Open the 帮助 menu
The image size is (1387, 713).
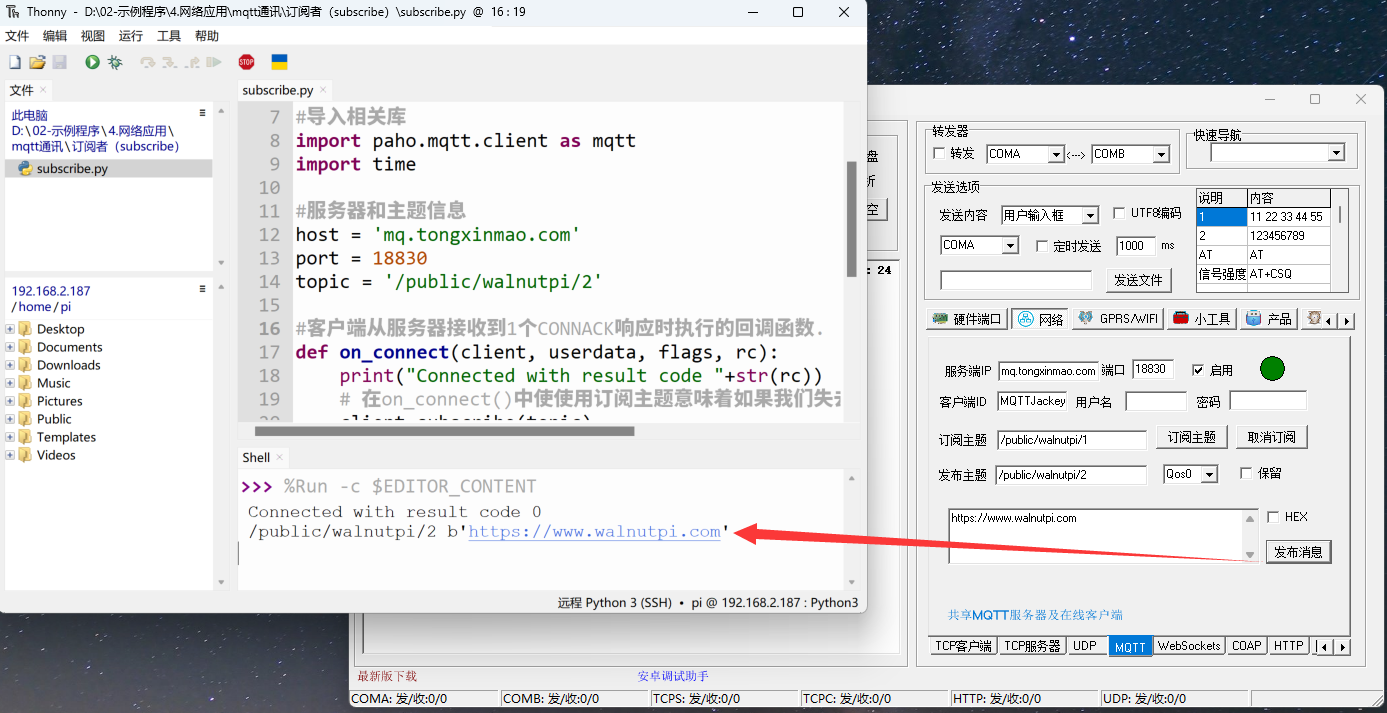point(207,36)
